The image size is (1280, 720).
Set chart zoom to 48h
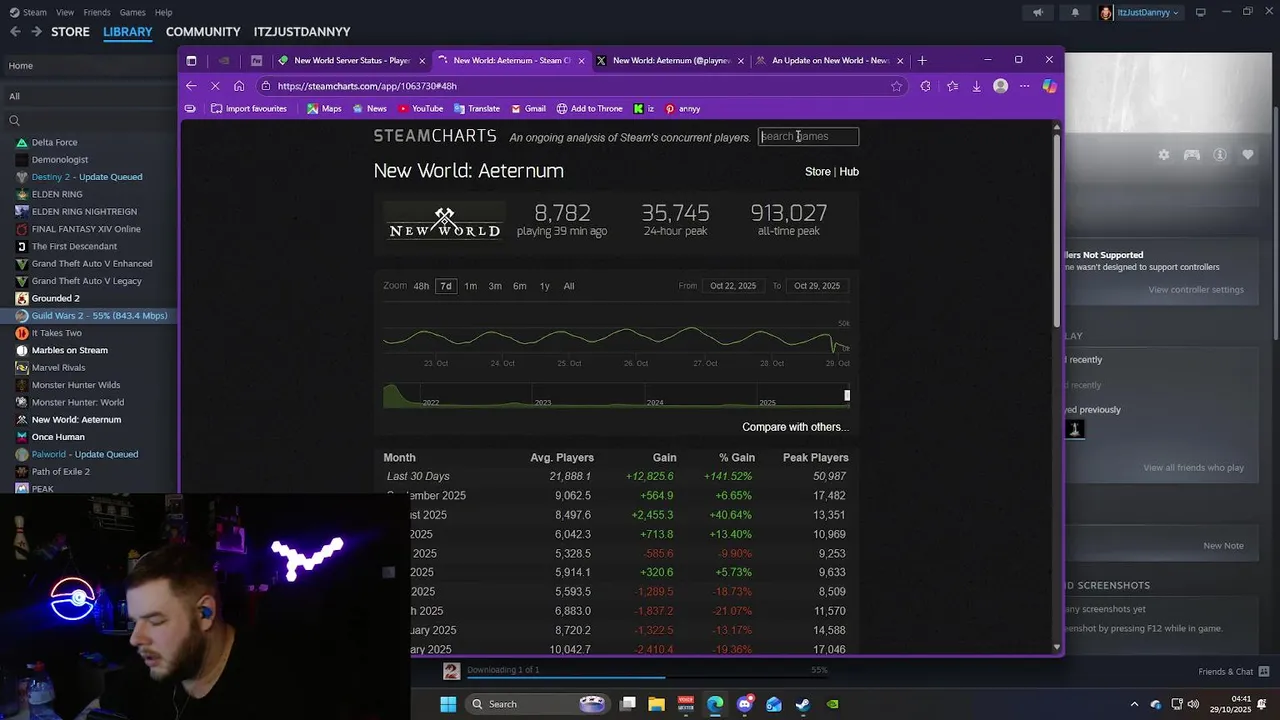[421, 286]
